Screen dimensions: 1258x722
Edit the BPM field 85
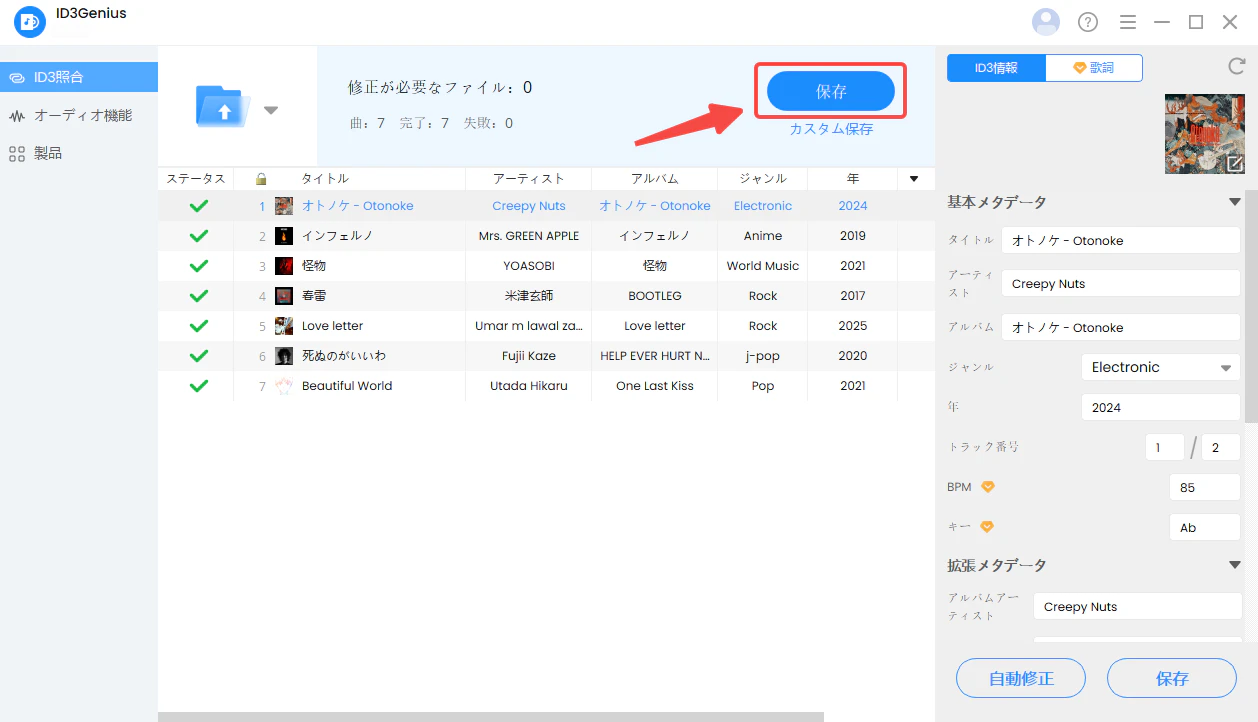(1205, 487)
